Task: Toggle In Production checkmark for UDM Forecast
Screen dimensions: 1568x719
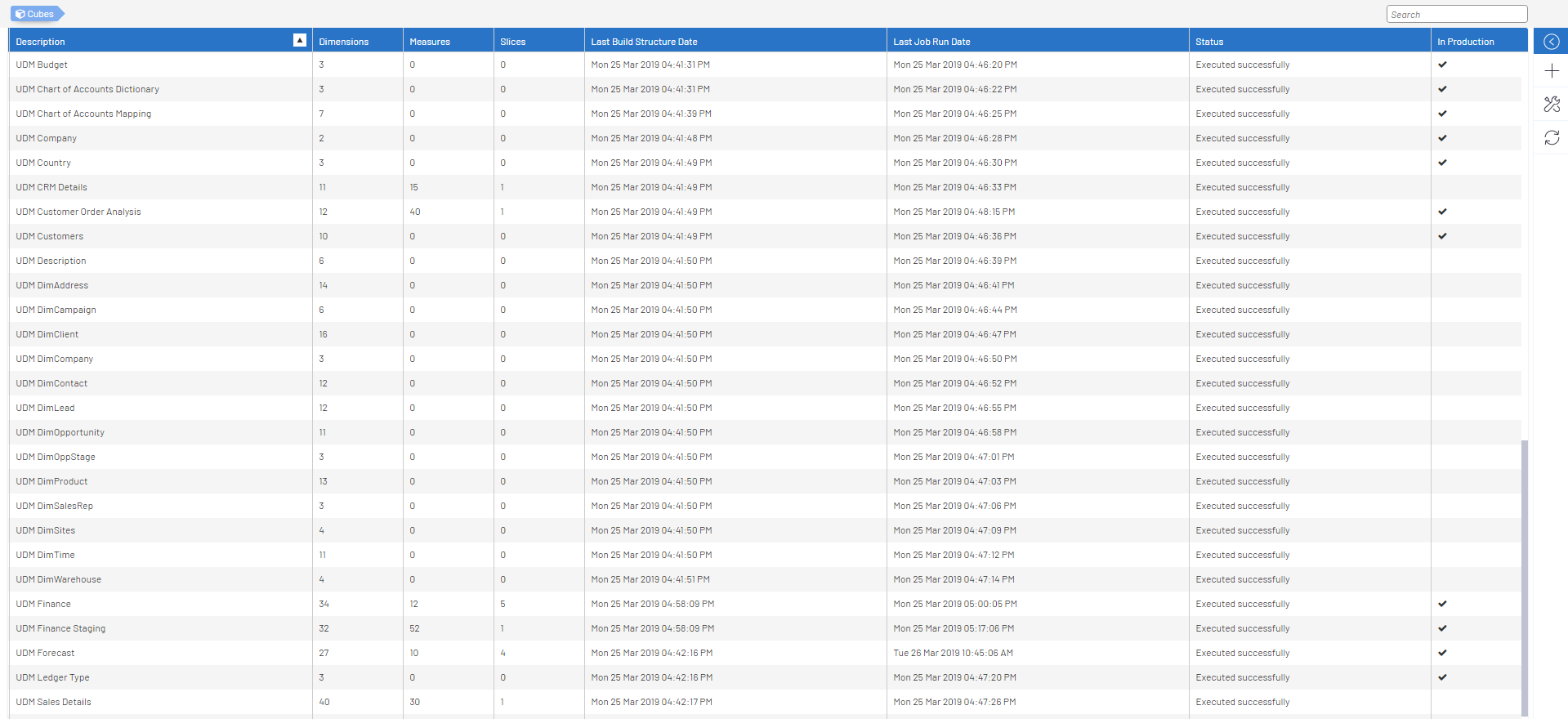Action: [1442, 653]
